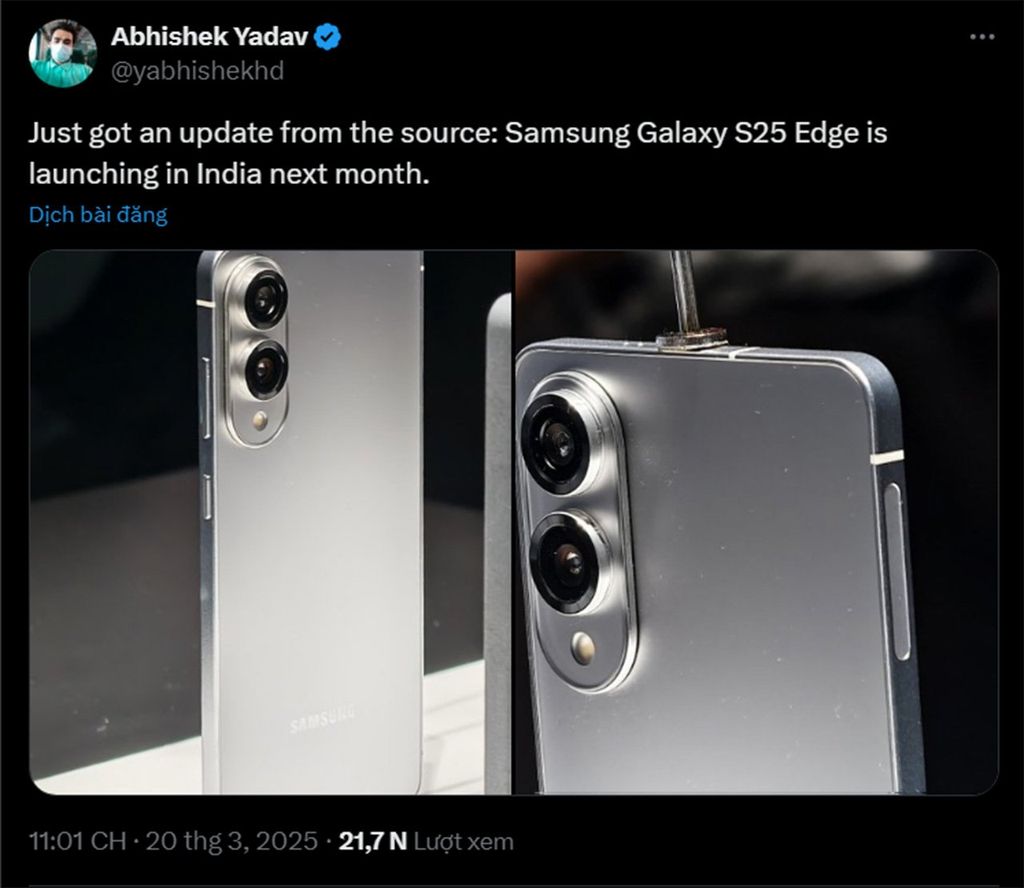The width and height of the screenshot is (1024, 888).
Task: Open Abhishek Yadav's profile avatar
Action: pyautogui.click(x=62, y=54)
